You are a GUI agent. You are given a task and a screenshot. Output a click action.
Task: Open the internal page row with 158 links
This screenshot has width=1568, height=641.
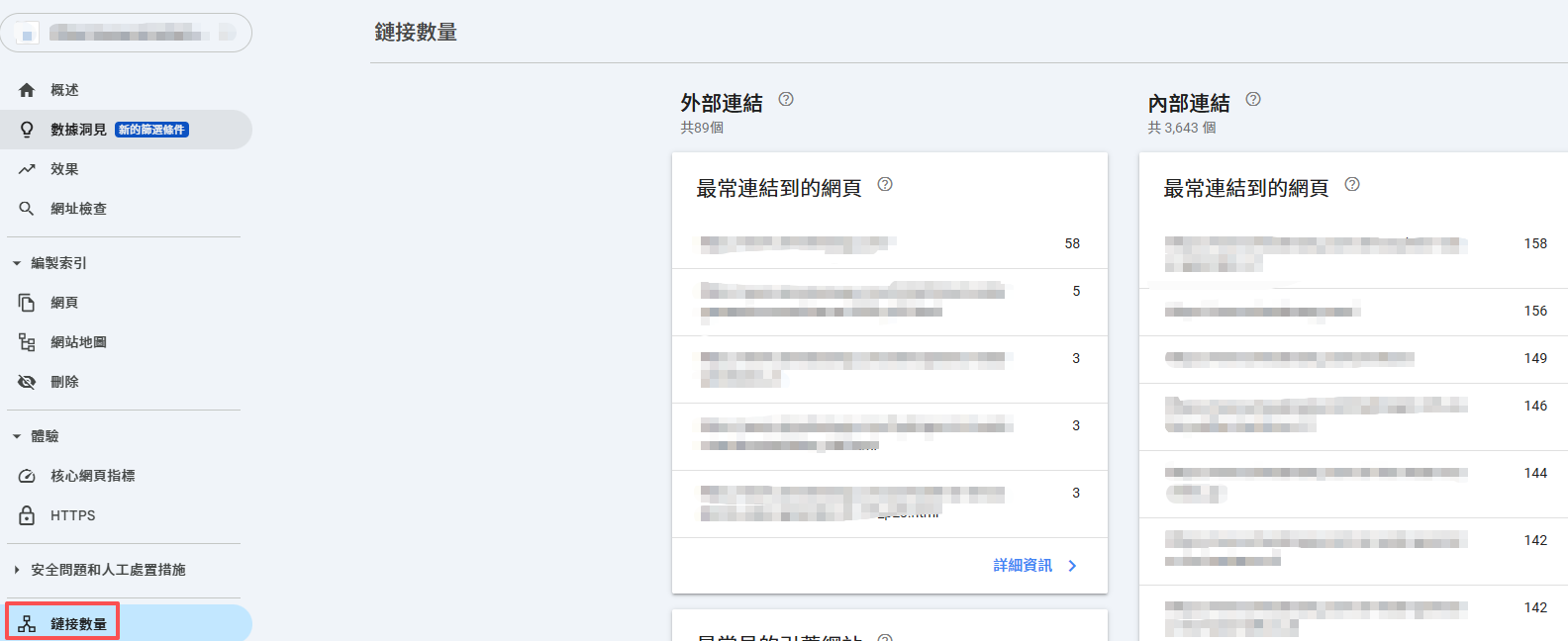pyautogui.click(x=1352, y=253)
